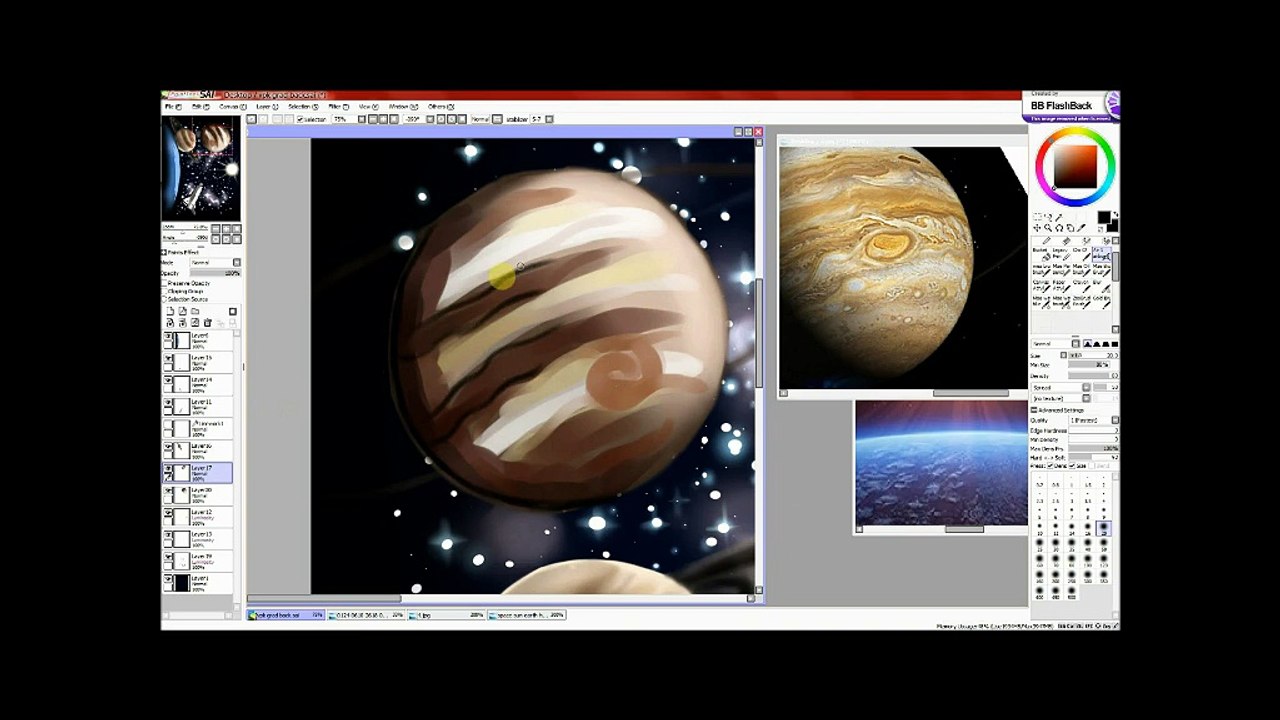Select the Linework1 layer
This screenshot has height=720, width=1280.
pyautogui.click(x=198, y=428)
